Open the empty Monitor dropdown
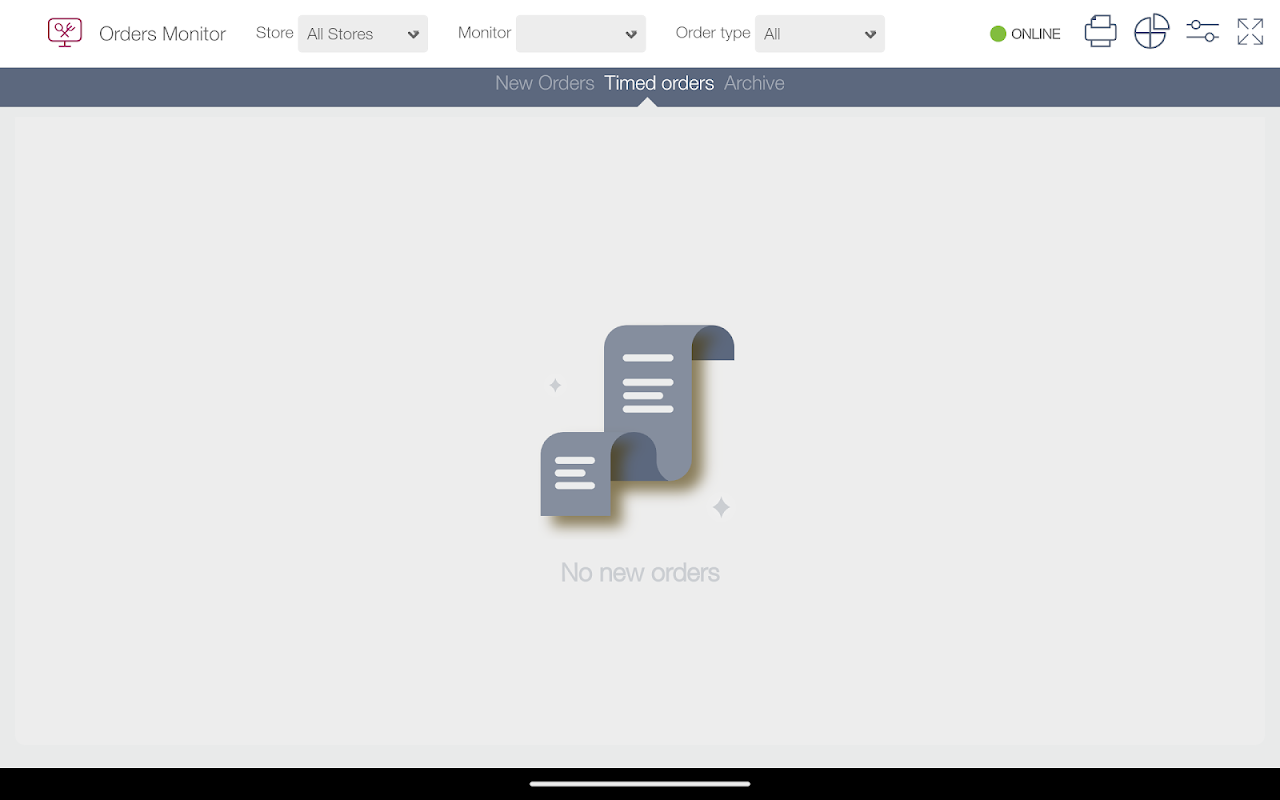Viewport: 1280px width, 800px height. click(x=581, y=34)
